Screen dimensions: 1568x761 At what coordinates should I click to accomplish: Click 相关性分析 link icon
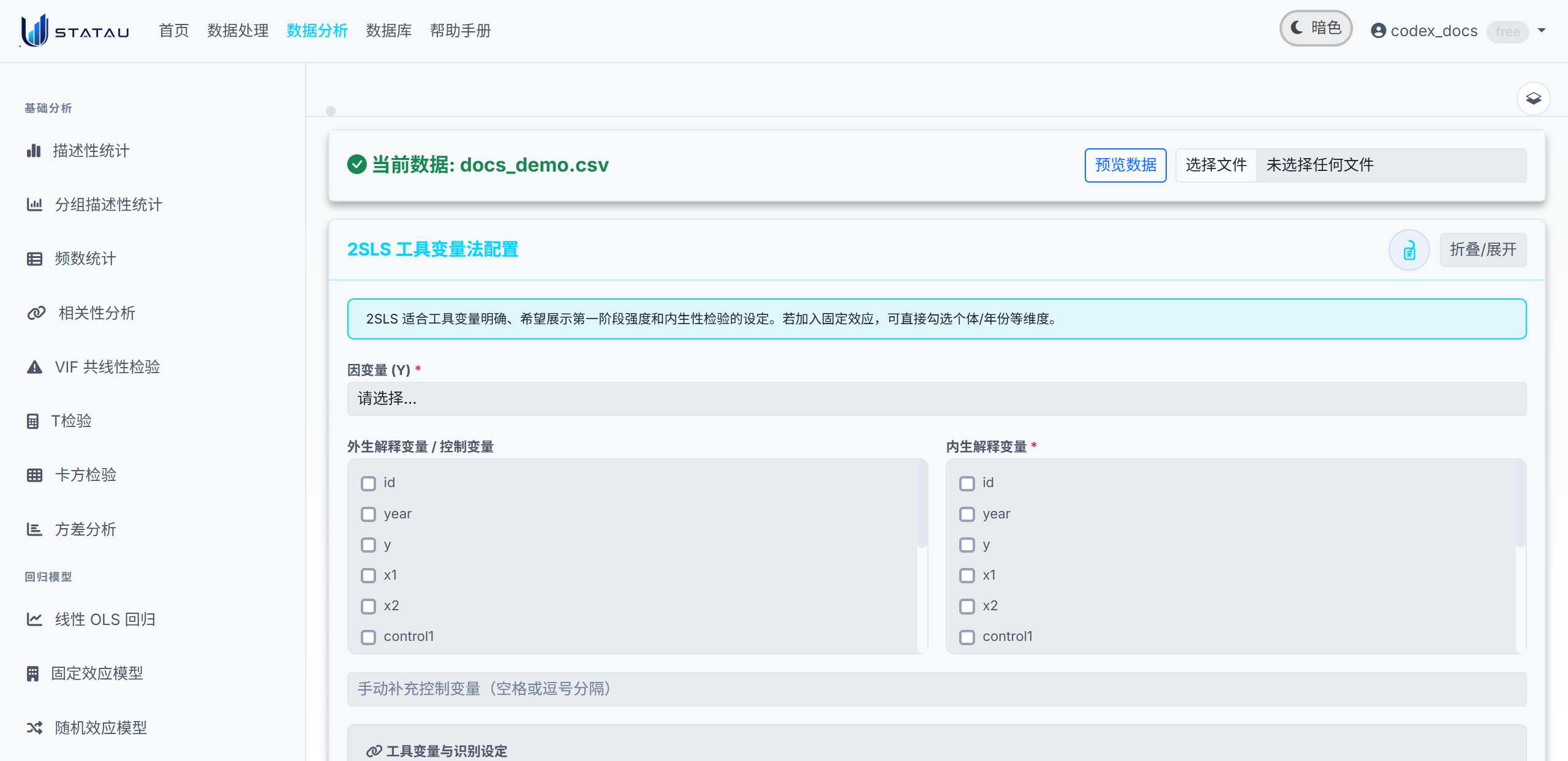coord(36,312)
